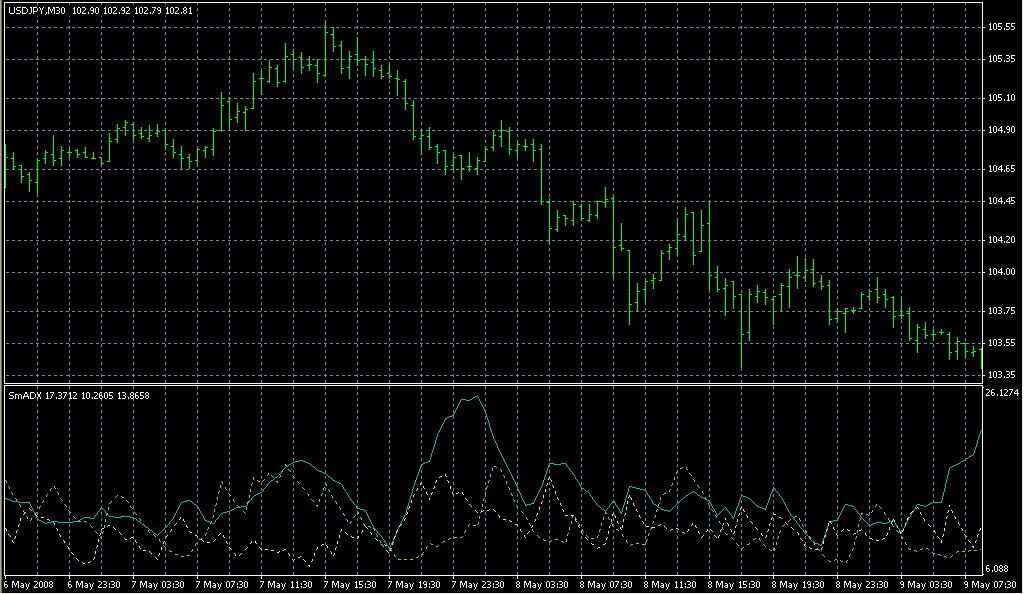Click the 105.55 price axis label
Viewport: 1024px width, 594px height.
pos(1001,27)
